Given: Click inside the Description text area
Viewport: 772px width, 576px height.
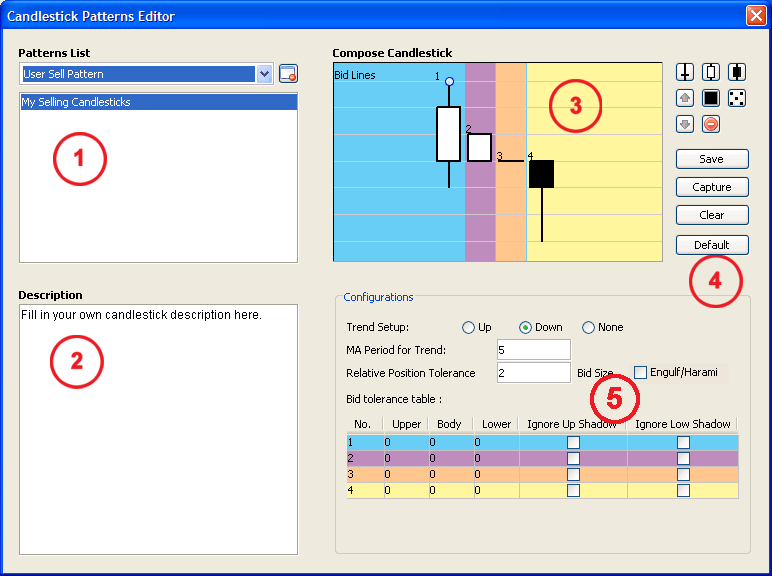Looking at the screenshot, I should click(x=158, y=430).
